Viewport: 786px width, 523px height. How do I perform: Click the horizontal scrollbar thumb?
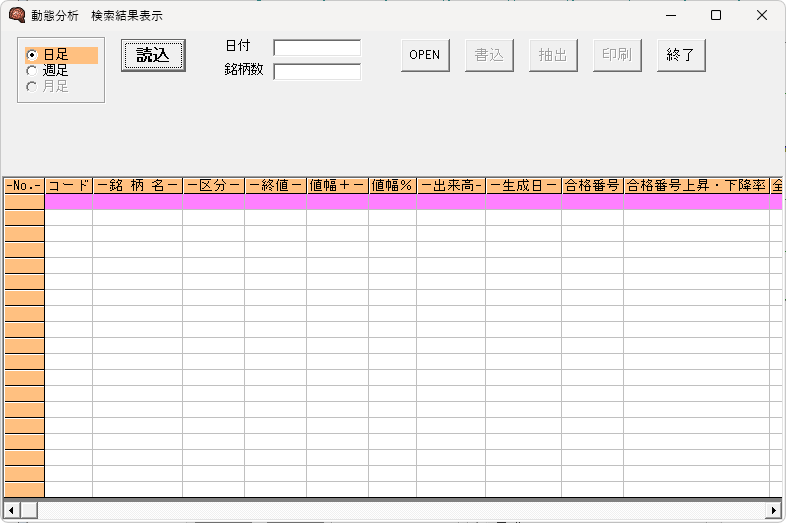pos(29,510)
